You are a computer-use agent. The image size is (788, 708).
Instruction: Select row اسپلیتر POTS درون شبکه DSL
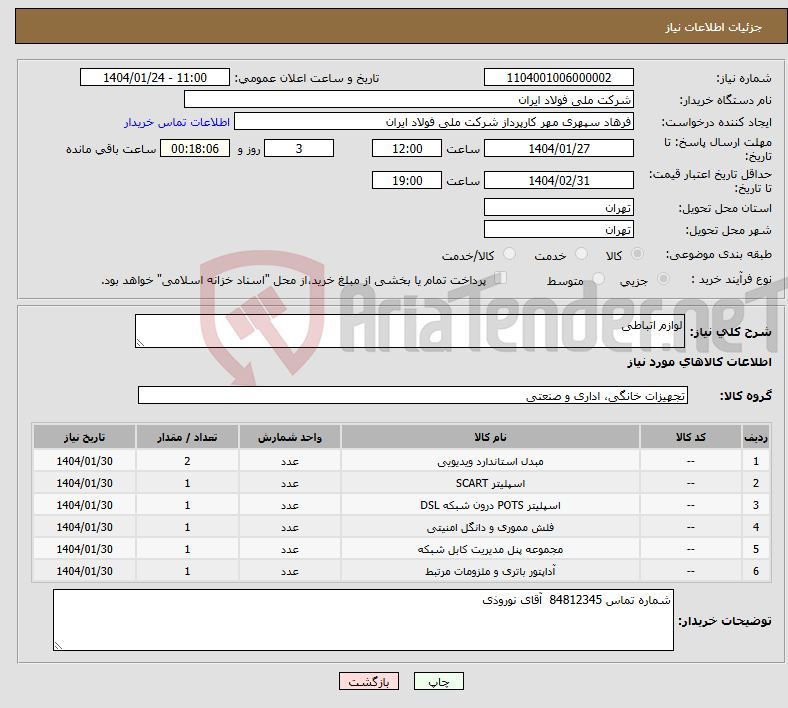(x=402, y=505)
